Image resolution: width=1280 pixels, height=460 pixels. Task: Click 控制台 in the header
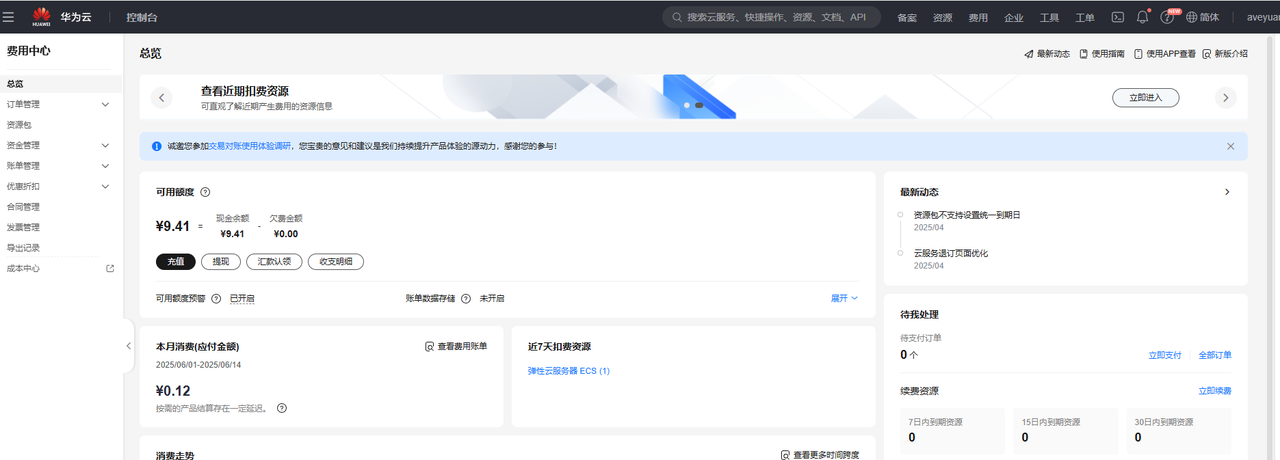(x=142, y=17)
